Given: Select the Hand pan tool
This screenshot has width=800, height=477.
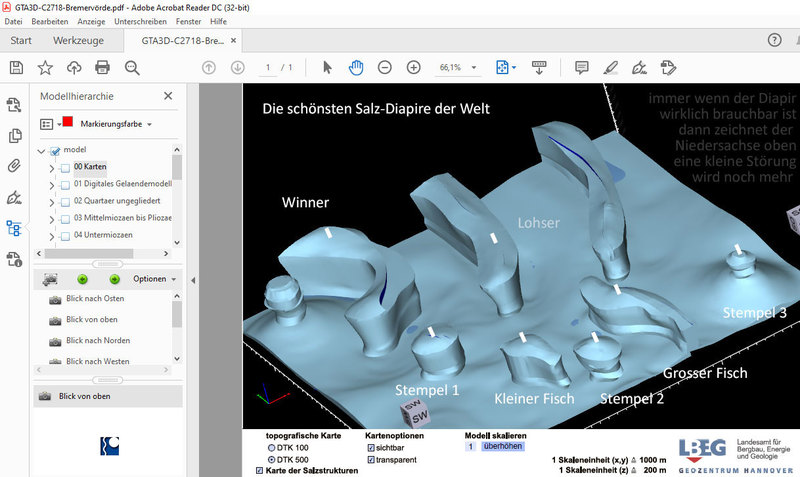Looking at the screenshot, I should point(356,67).
